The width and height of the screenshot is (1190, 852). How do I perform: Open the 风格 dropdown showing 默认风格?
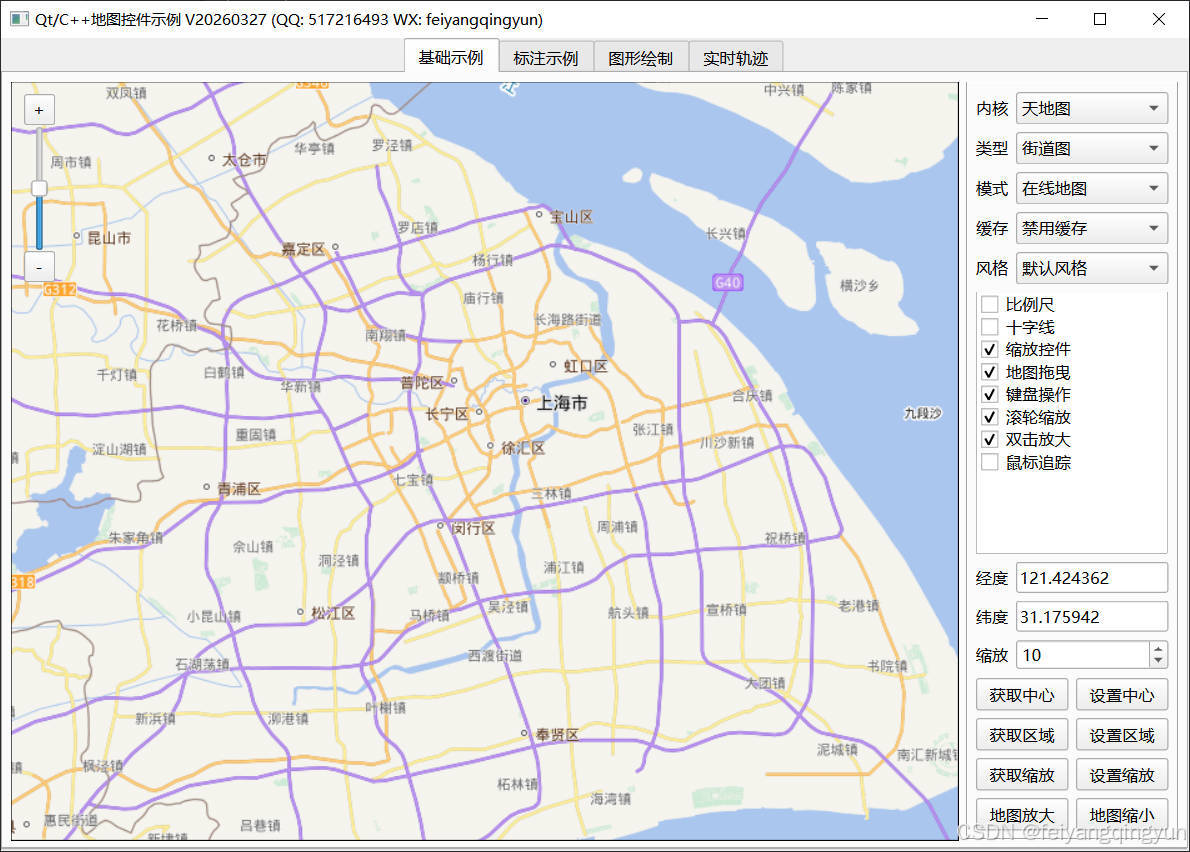coord(1091,268)
